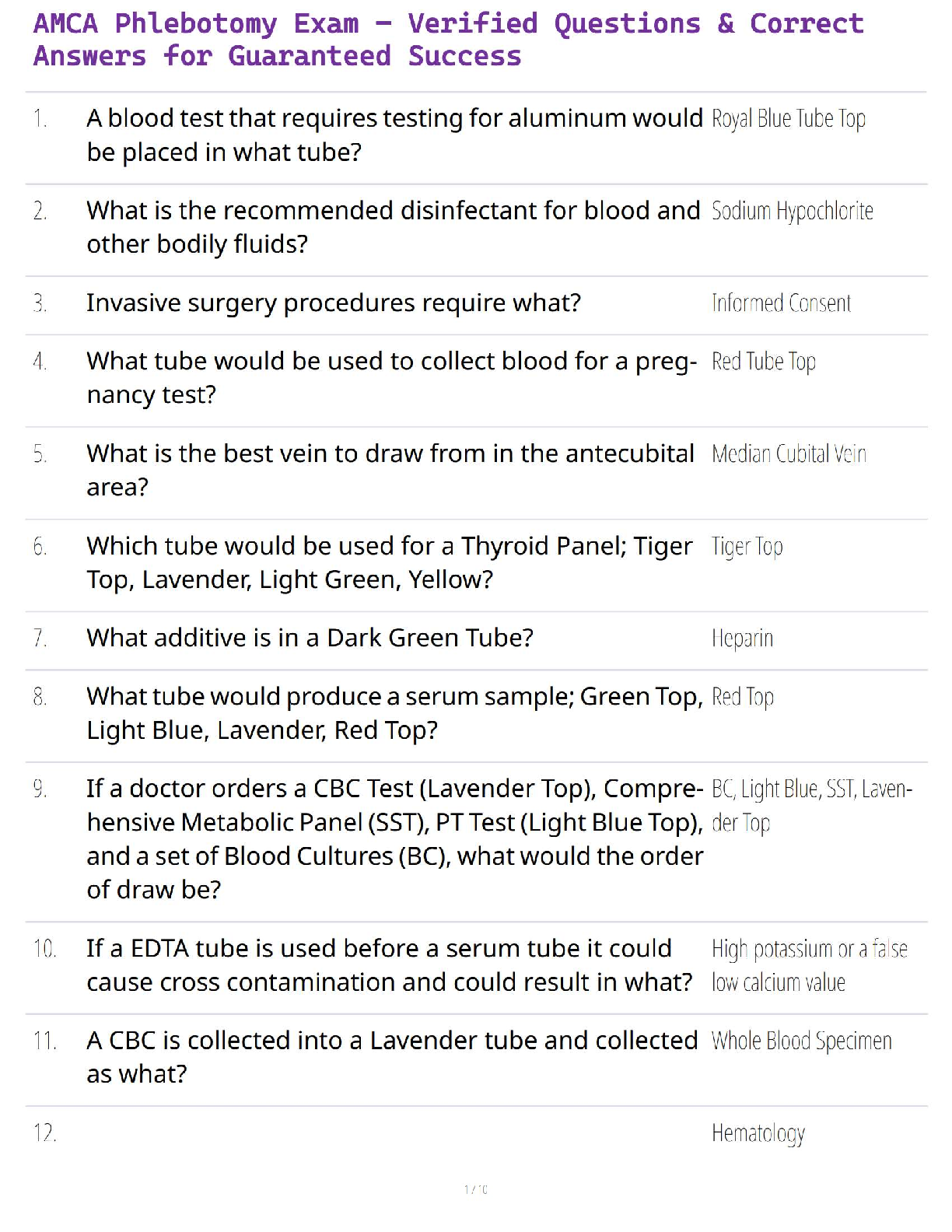Click the 'Invasive surgery procedures require what?' question
This screenshot has height=1232, width=952.
coord(334,303)
